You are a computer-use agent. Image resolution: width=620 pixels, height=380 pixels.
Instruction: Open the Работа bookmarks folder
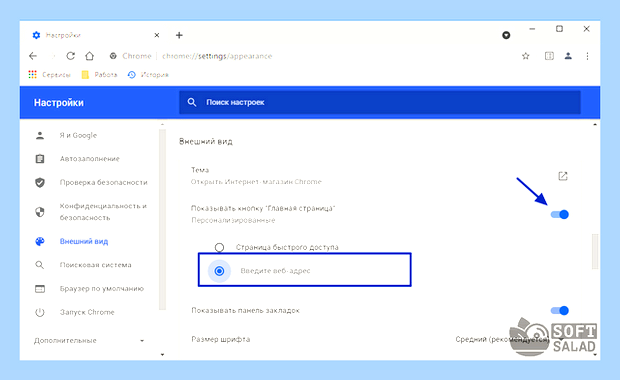tap(99, 75)
